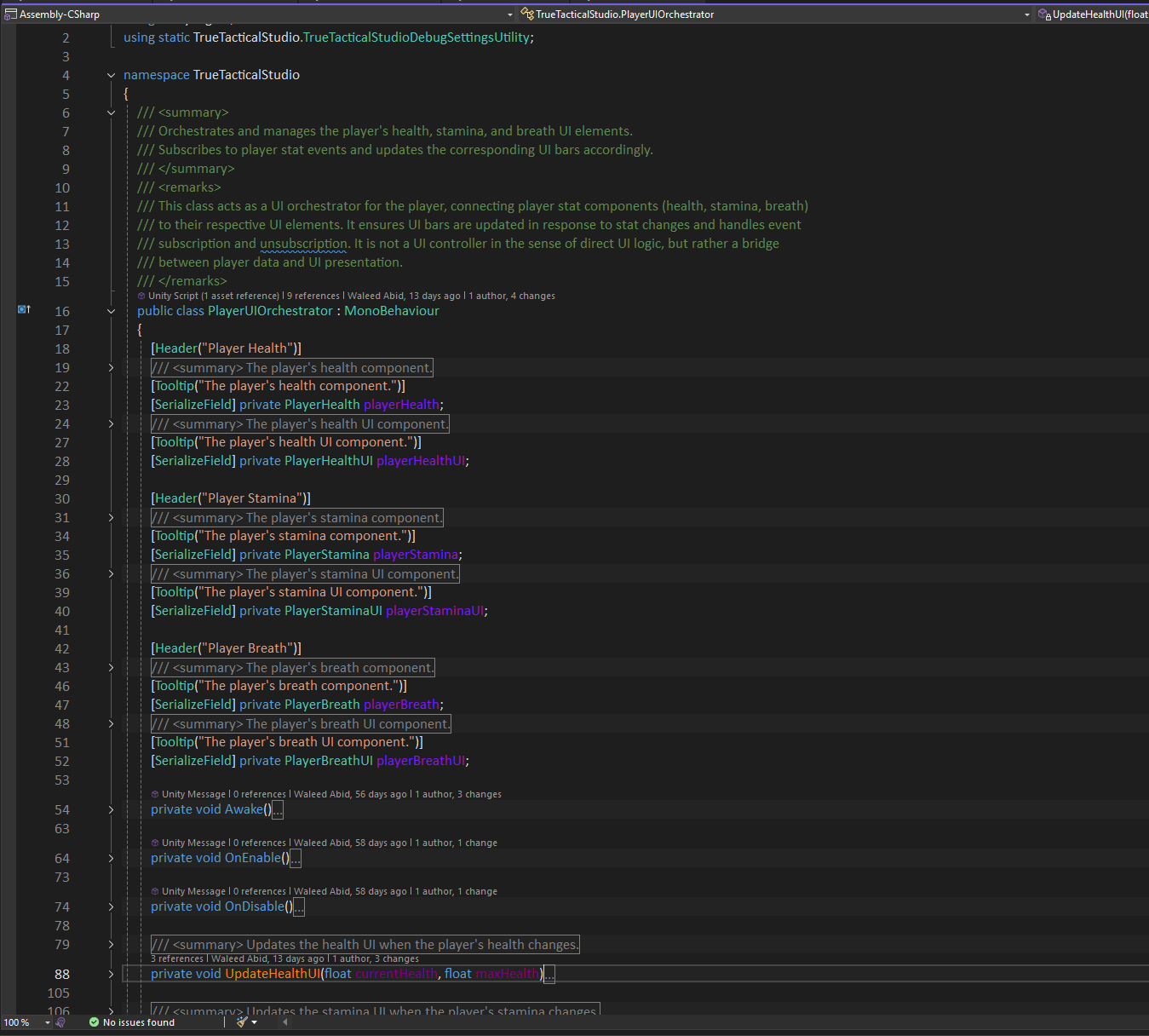
Task: Click the code cleanup broom icon
Action: pyautogui.click(x=242, y=1022)
